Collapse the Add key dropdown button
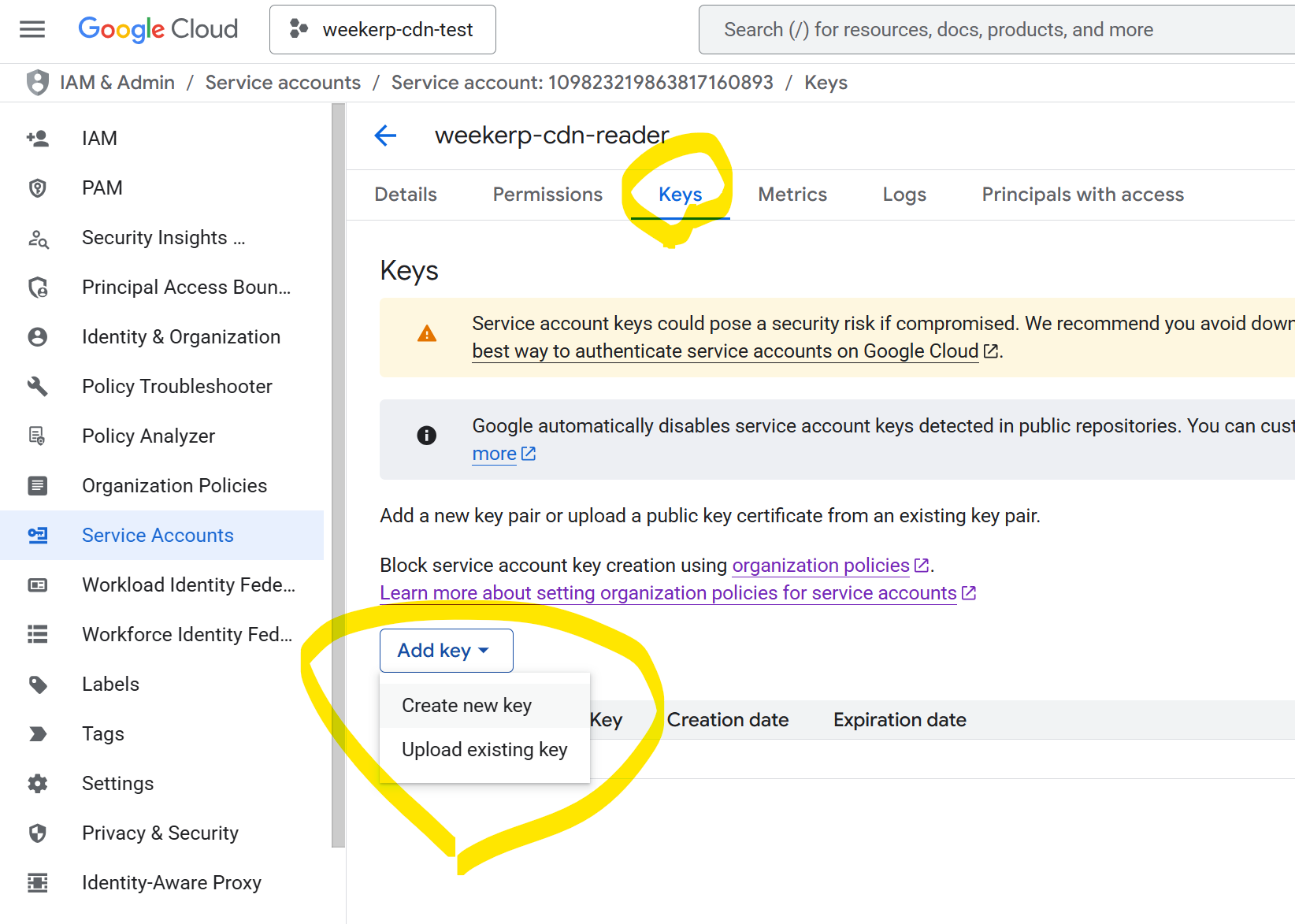The height and width of the screenshot is (924, 1295). click(x=446, y=651)
